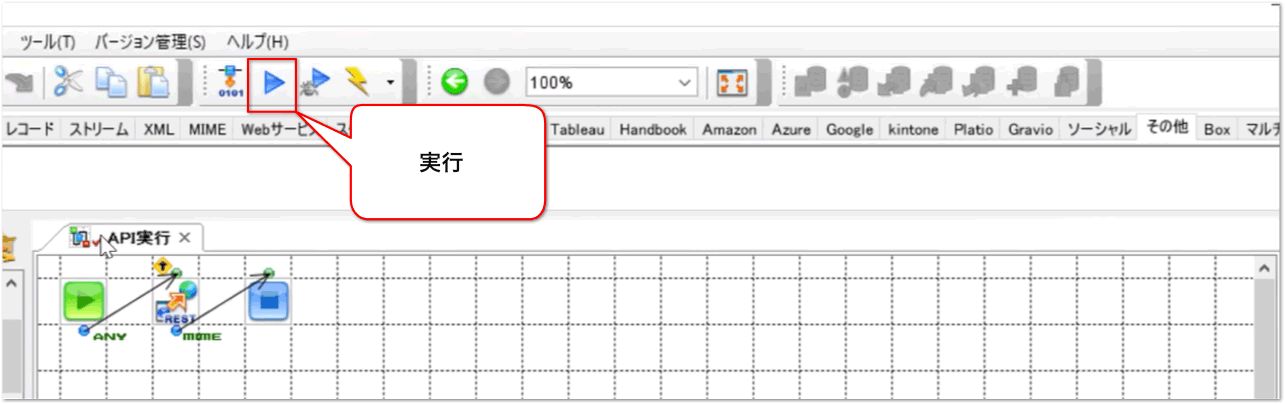Click the clipboard Paste icon
The image size is (1285, 404).
click(152, 83)
